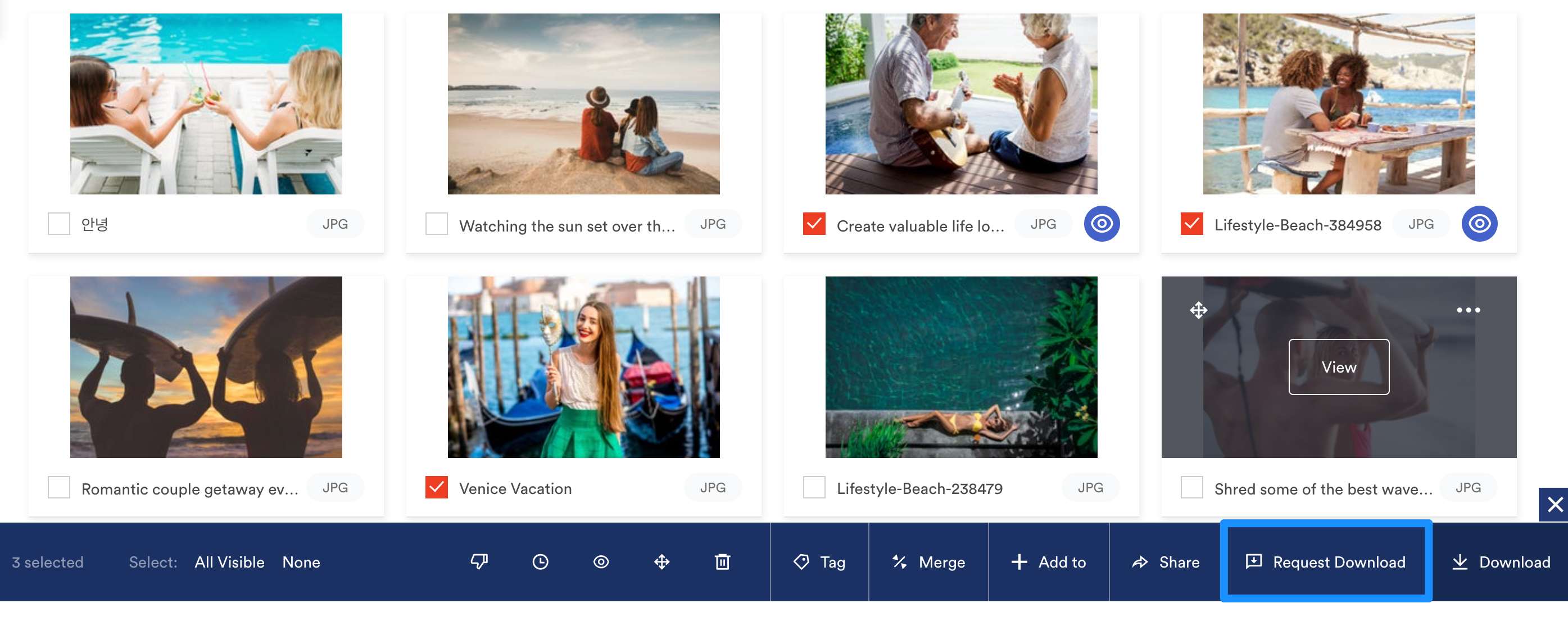
Task: Click the Create valuable life title
Action: click(x=921, y=226)
